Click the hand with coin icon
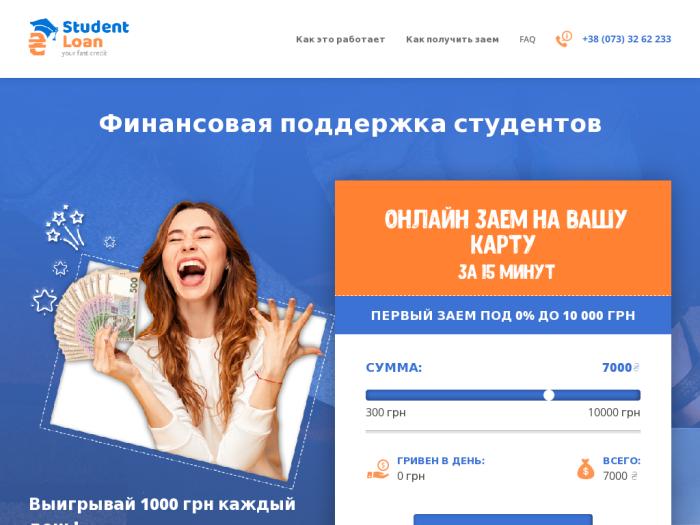Screen dimensions: 700x525 tap(378, 470)
